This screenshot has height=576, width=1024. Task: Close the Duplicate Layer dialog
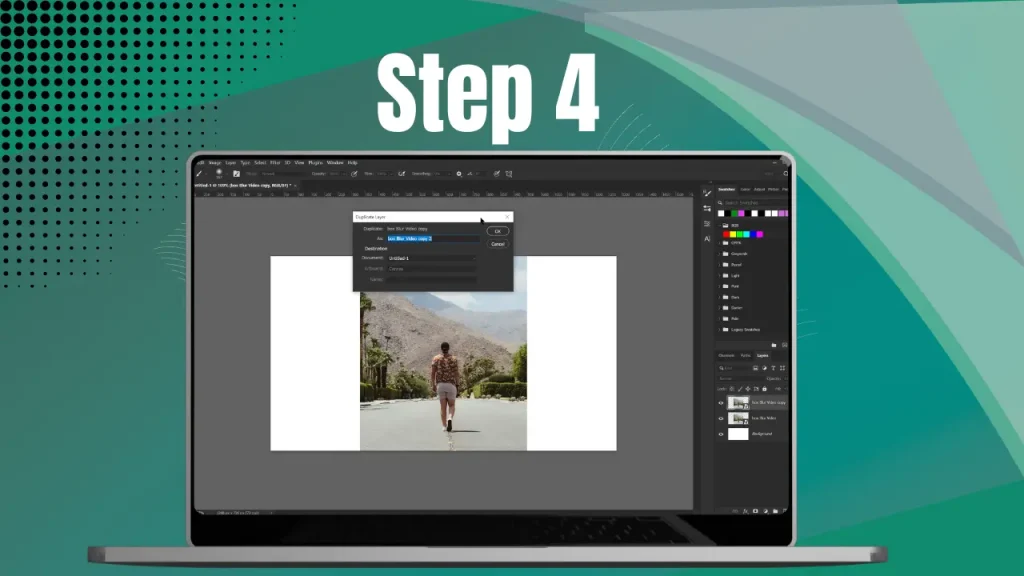pyautogui.click(x=507, y=217)
